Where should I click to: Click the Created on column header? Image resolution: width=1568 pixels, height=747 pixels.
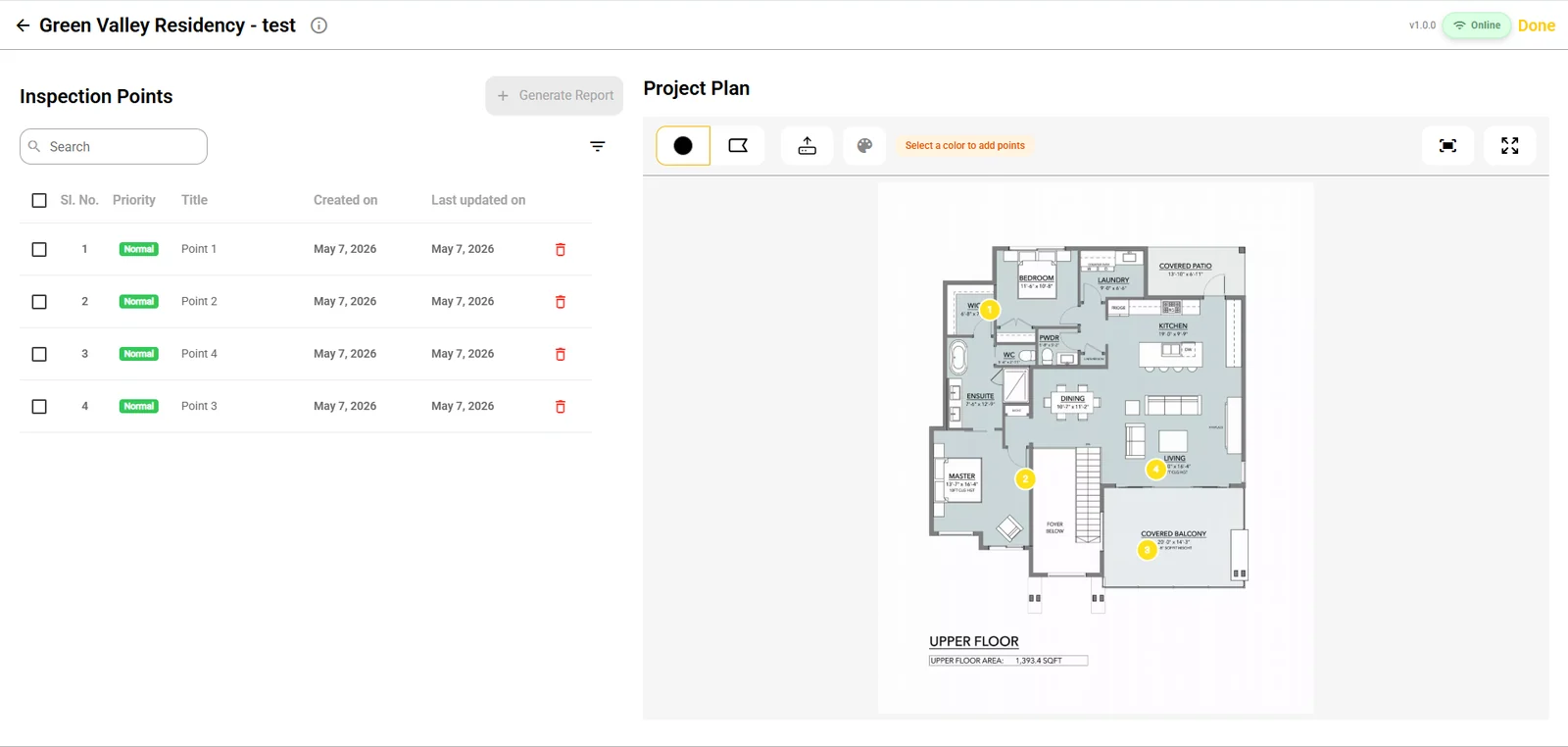point(345,200)
